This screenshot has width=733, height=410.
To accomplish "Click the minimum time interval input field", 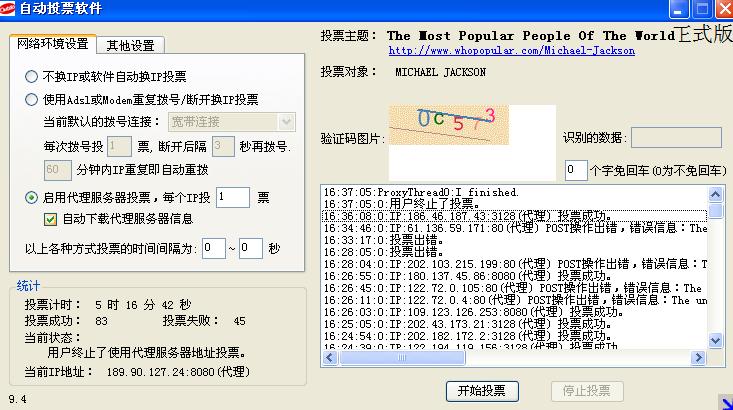I will (213, 247).
